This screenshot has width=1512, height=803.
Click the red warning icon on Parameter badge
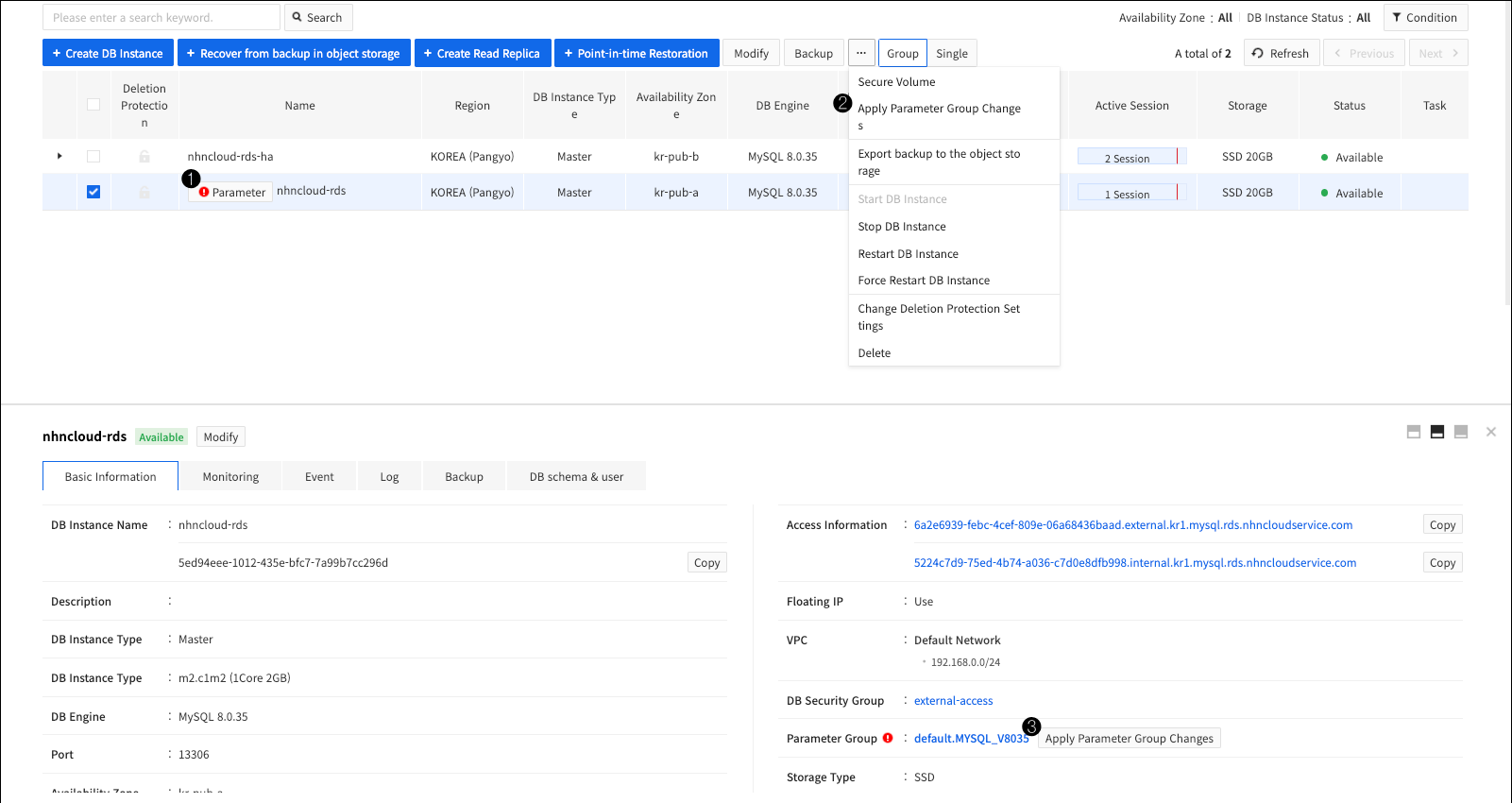(x=204, y=192)
